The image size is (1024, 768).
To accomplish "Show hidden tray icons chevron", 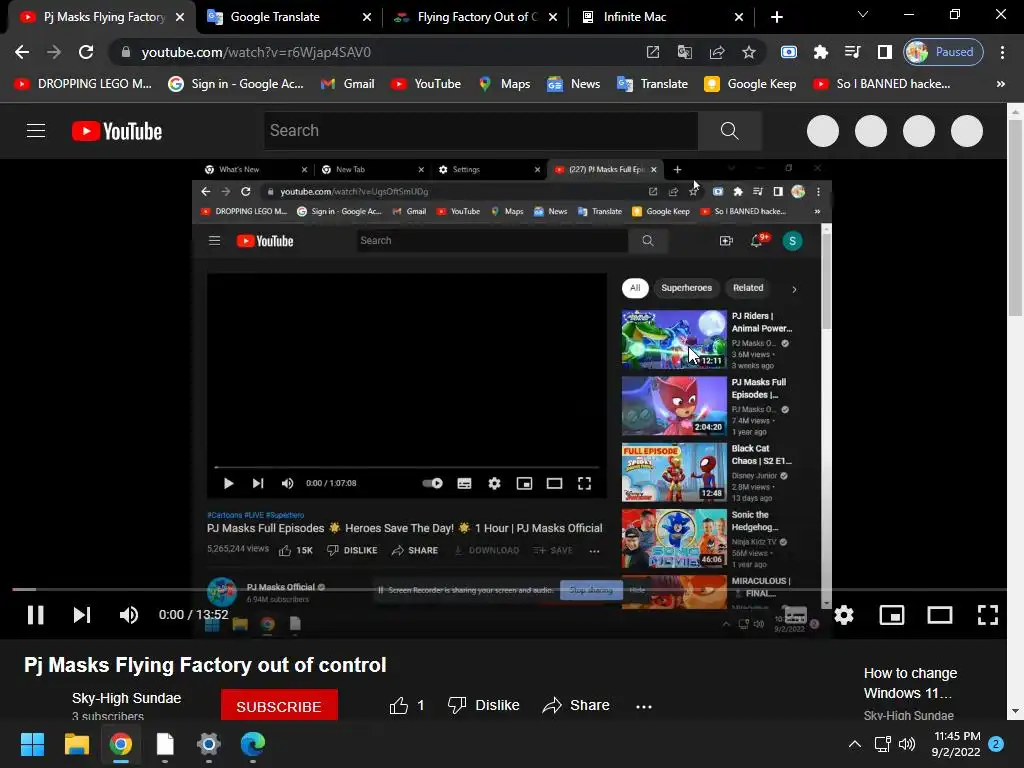I will tap(854, 744).
